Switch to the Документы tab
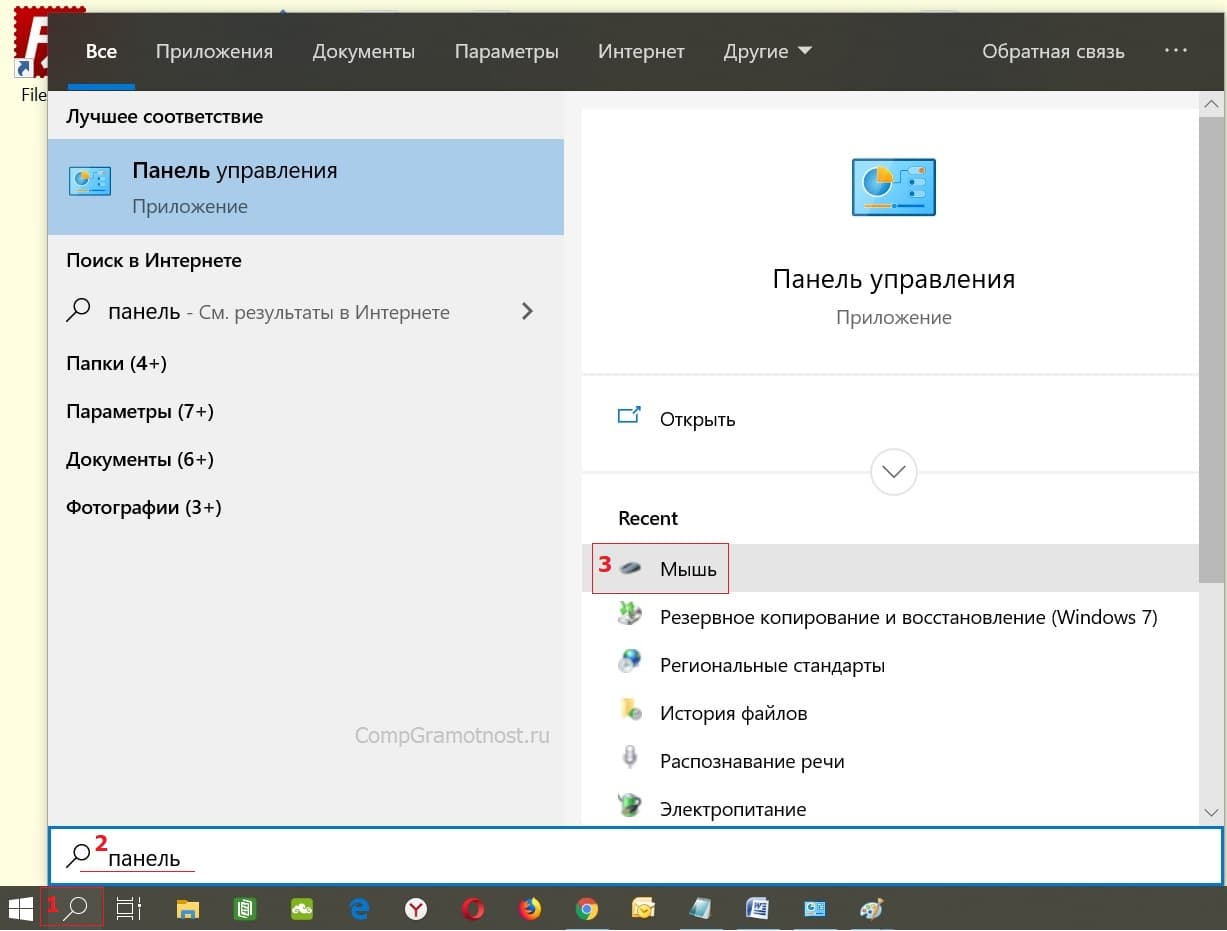The height and width of the screenshot is (931, 1227). click(363, 52)
